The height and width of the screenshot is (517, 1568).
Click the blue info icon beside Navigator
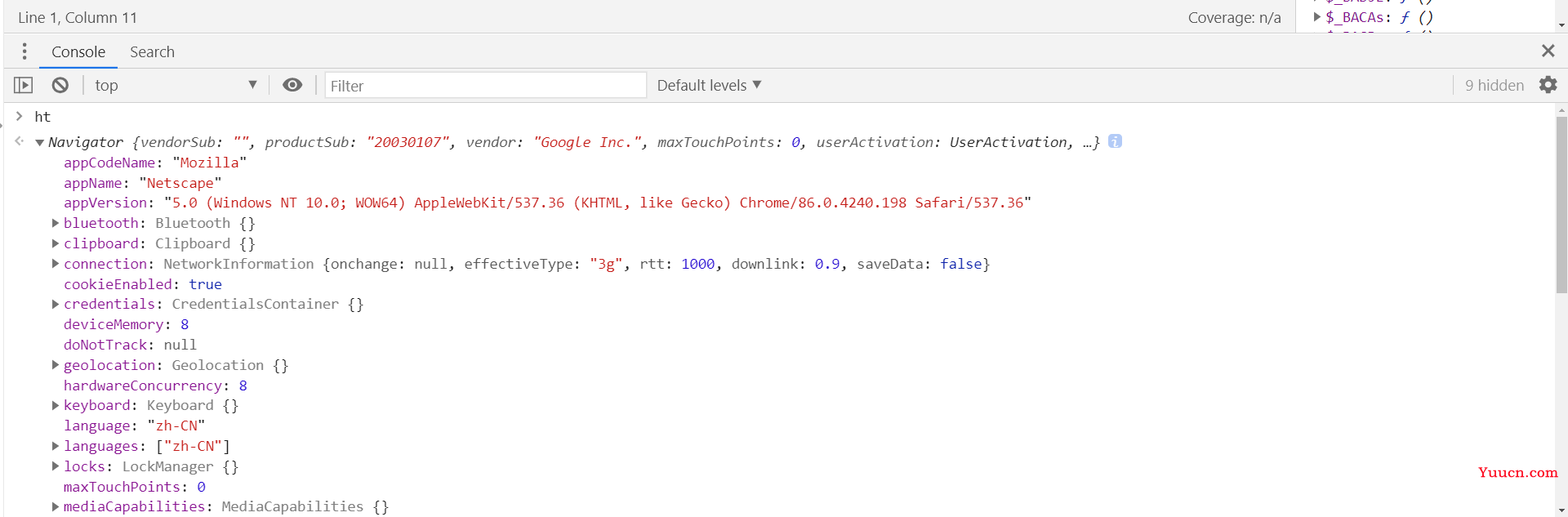tap(1115, 141)
